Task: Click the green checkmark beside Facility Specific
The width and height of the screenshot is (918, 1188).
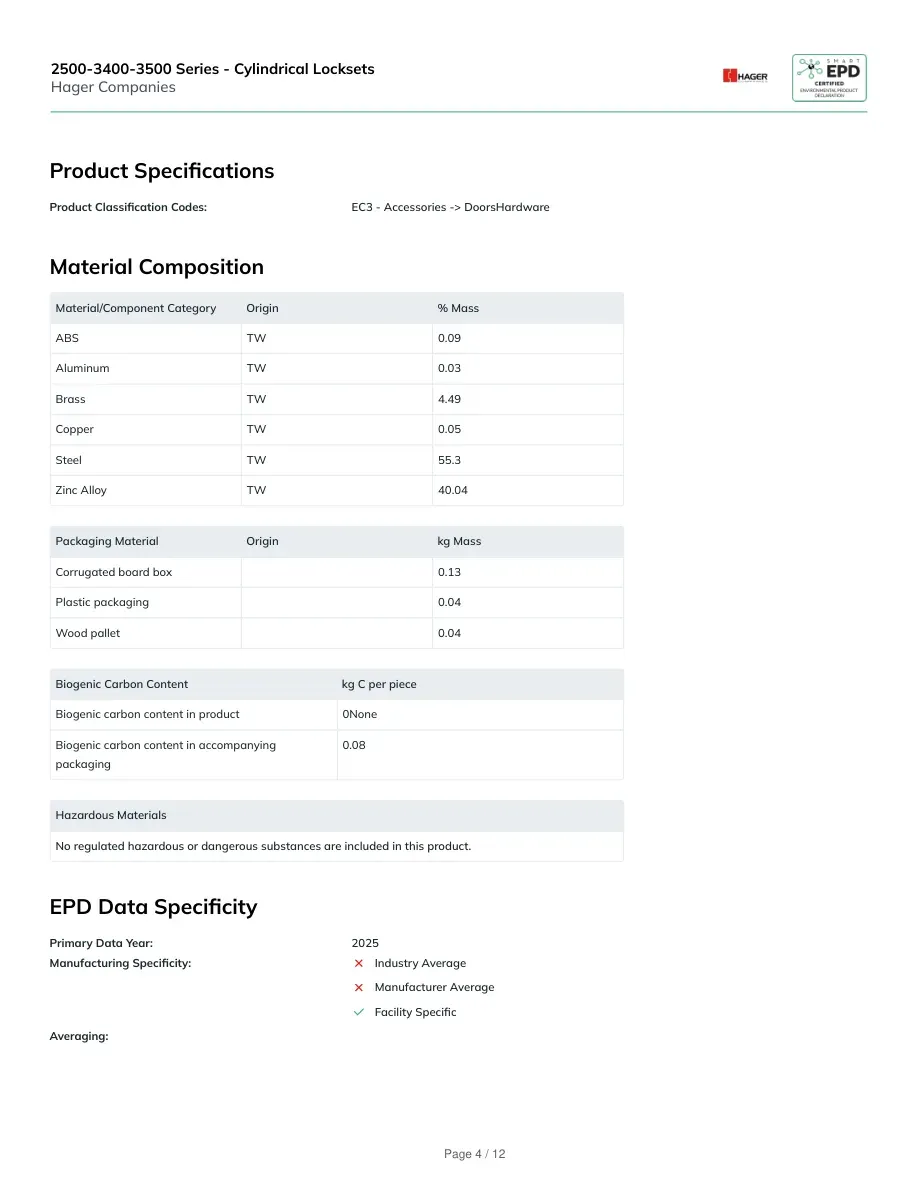Action: coord(359,1012)
